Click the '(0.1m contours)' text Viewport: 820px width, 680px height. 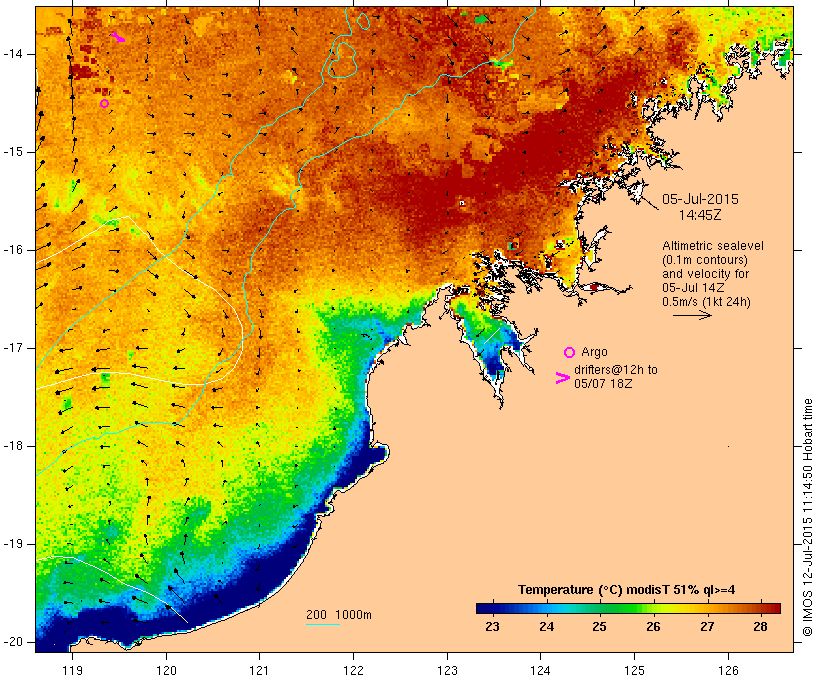point(705,260)
